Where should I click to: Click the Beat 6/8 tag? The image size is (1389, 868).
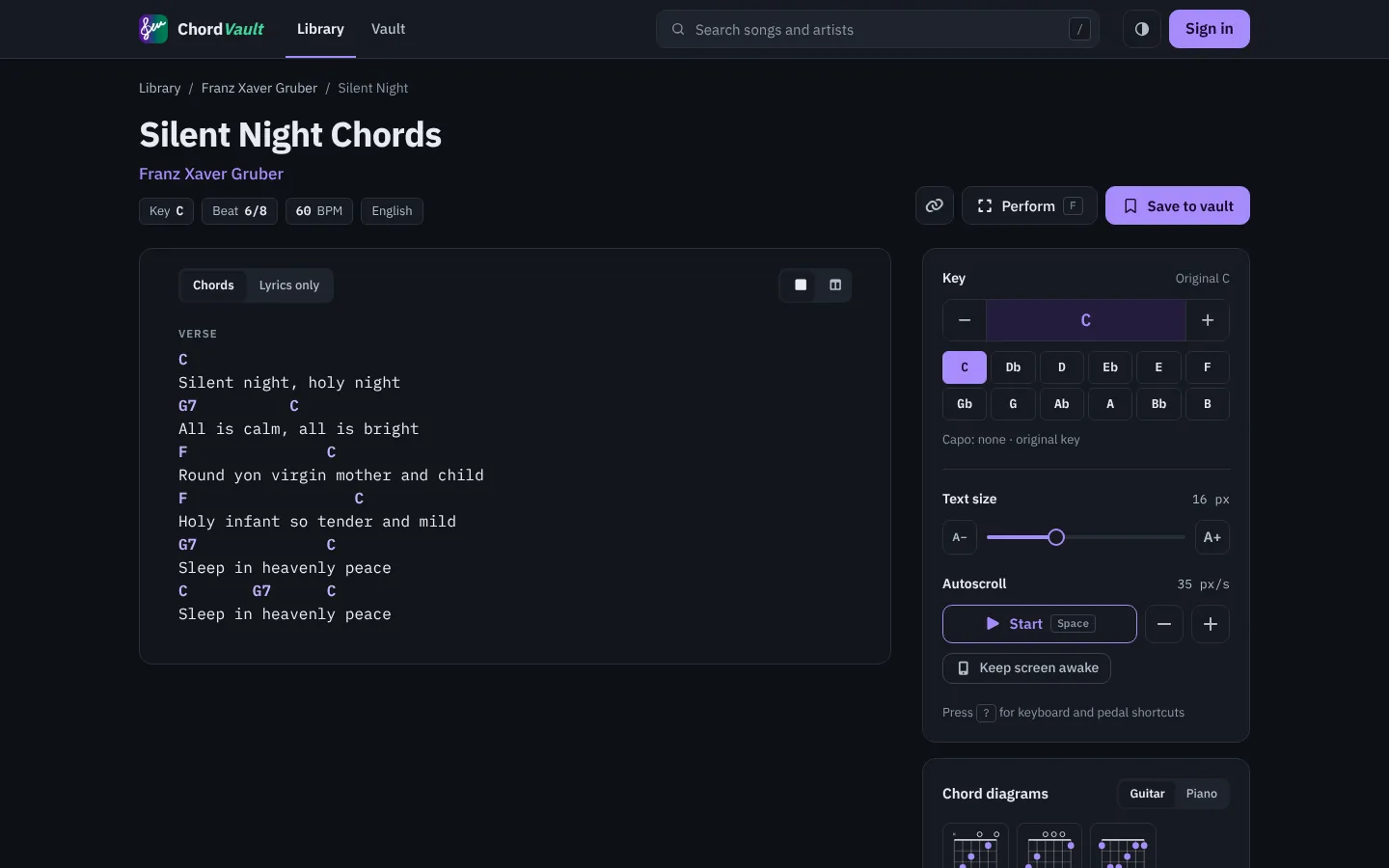point(240,211)
